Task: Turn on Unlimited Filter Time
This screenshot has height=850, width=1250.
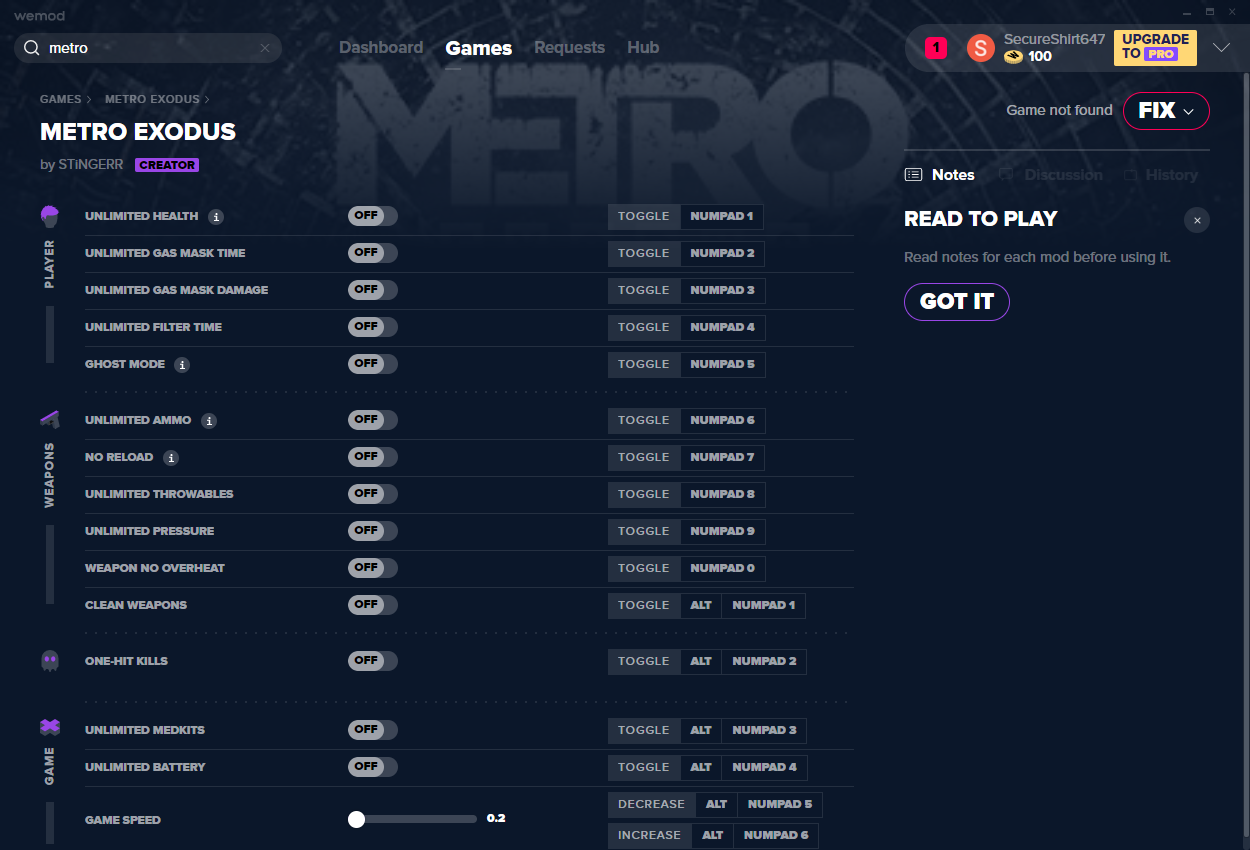Action: (x=373, y=327)
